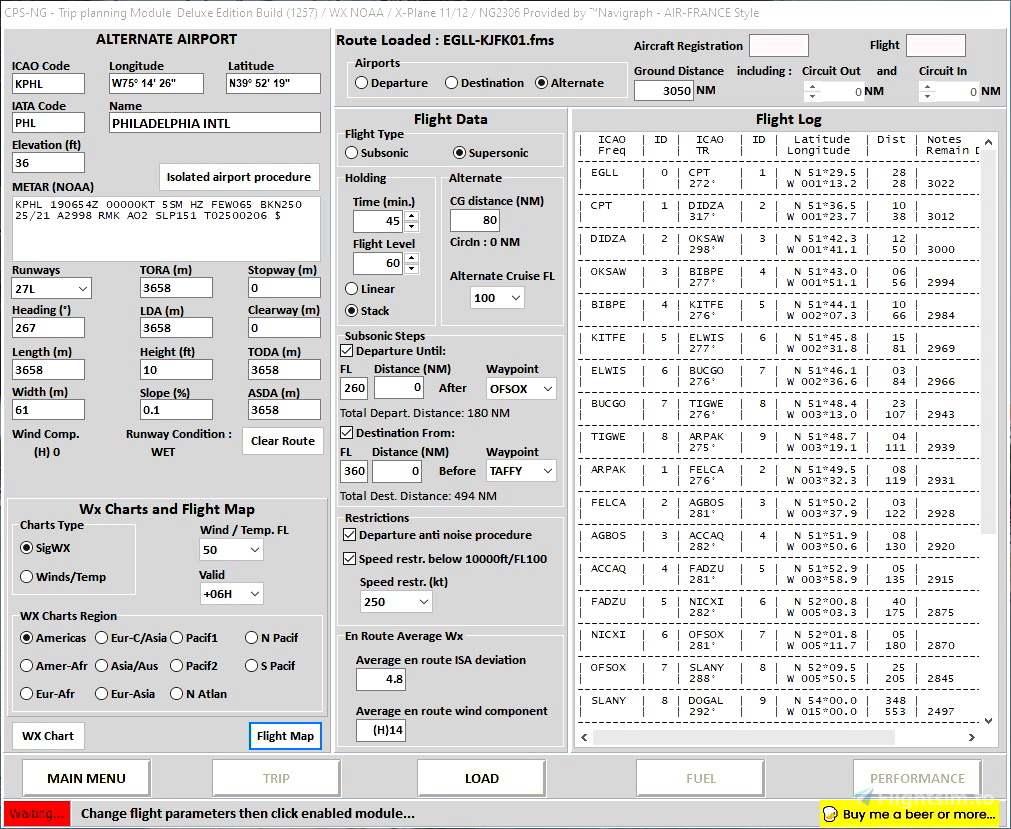Click the Average en route ISA deviation field
The width and height of the screenshot is (1011, 829).
point(381,679)
